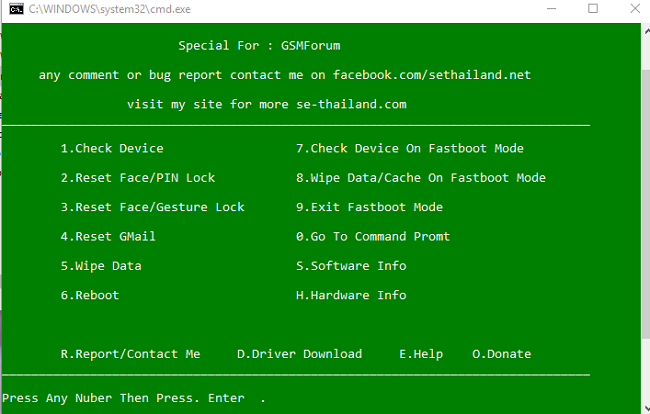Pick 3.Reset Face/Gesture Lock option

(152, 207)
